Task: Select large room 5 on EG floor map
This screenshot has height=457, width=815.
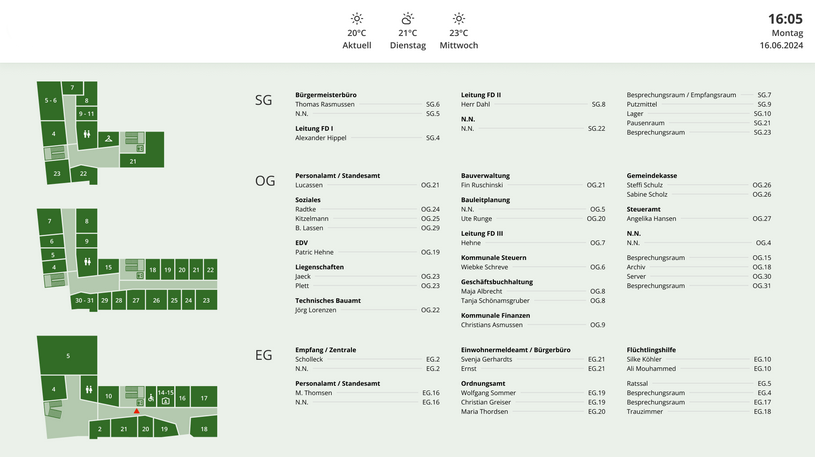Action: click(68, 356)
